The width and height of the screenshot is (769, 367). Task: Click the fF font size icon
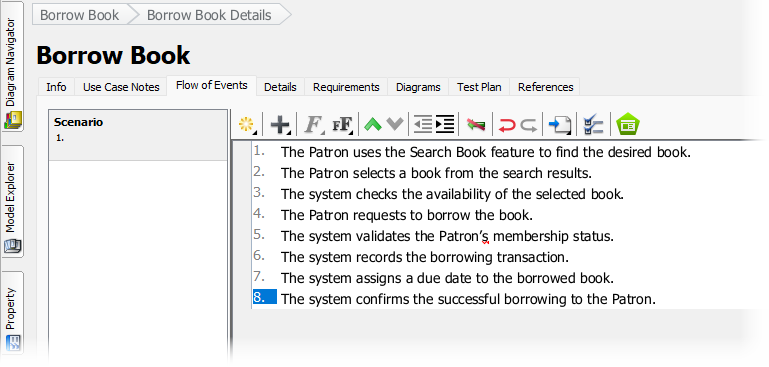coord(342,125)
